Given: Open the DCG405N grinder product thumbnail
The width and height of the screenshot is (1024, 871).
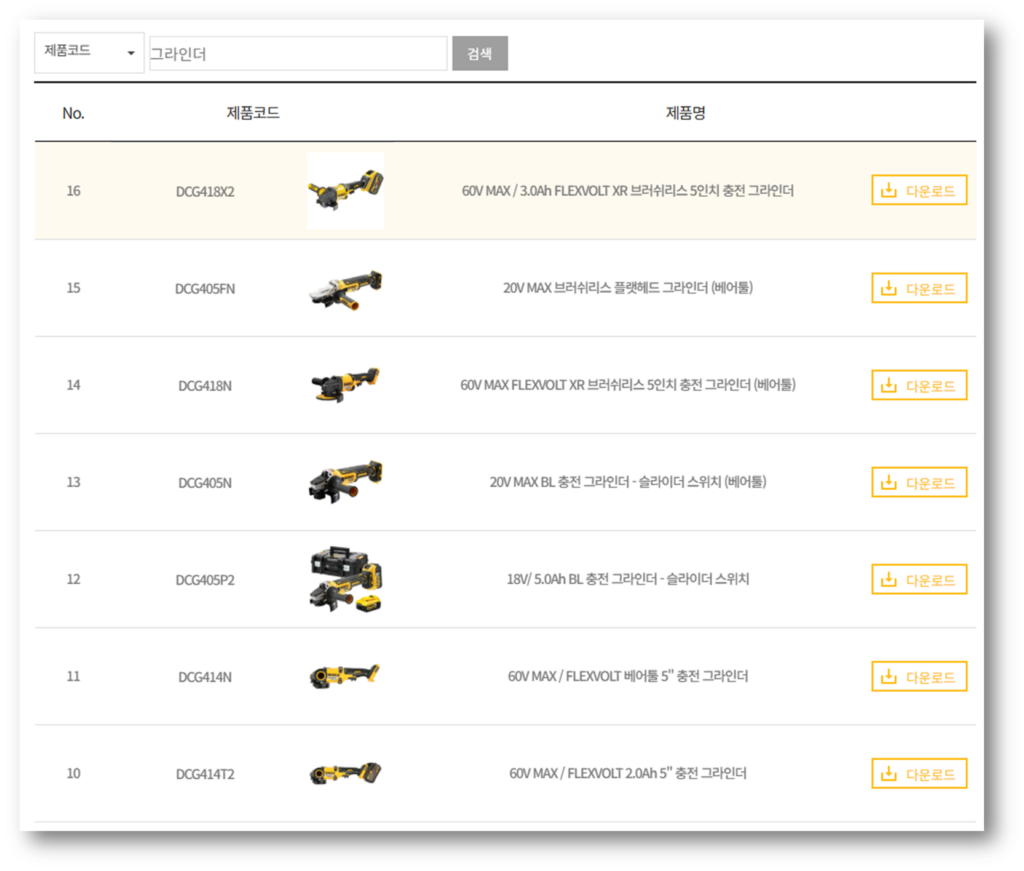Looking at the screenshot, I should 345,482.
